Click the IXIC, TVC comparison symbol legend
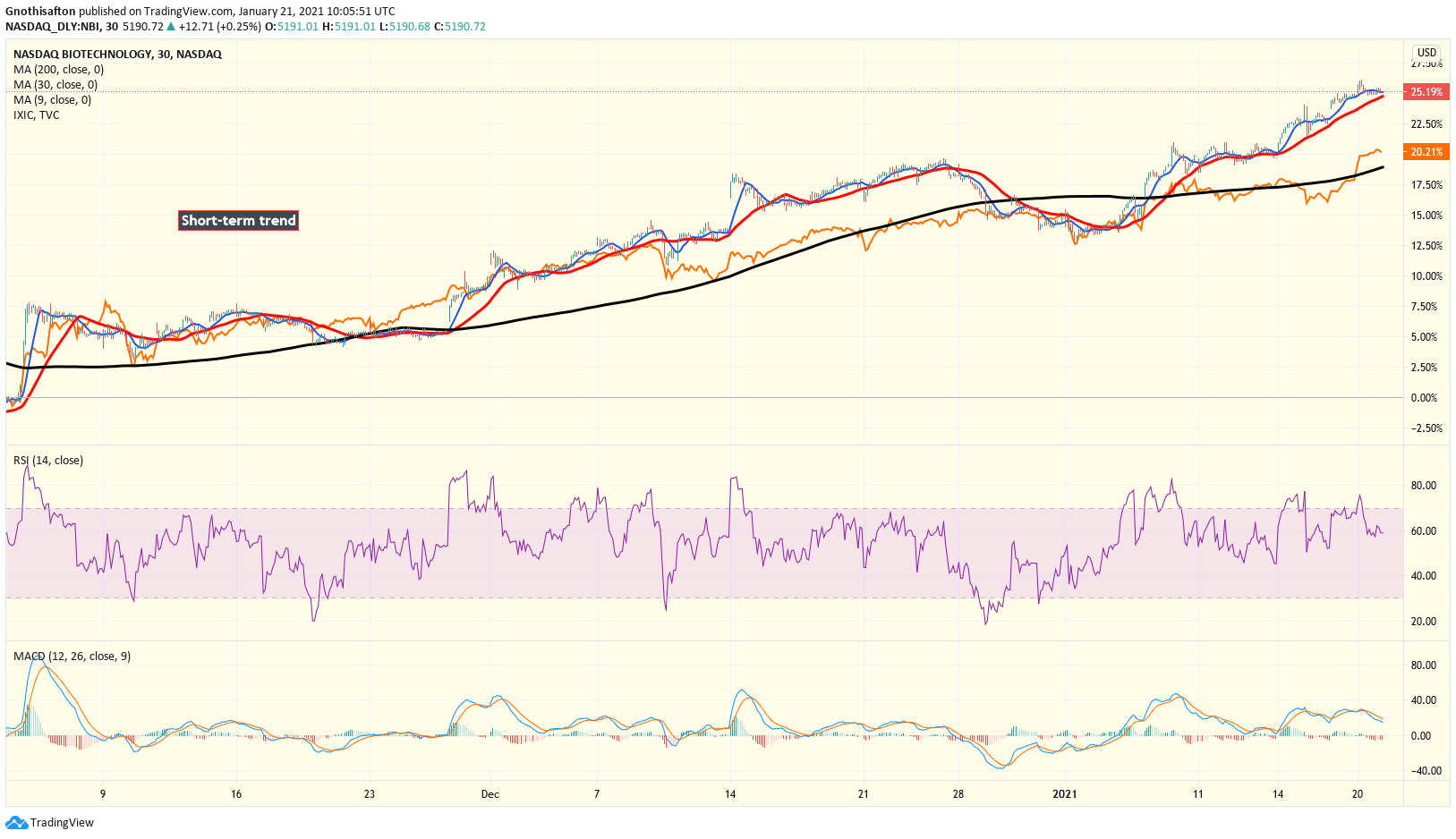The image size is (1456, 839). [x=36, y=115]
